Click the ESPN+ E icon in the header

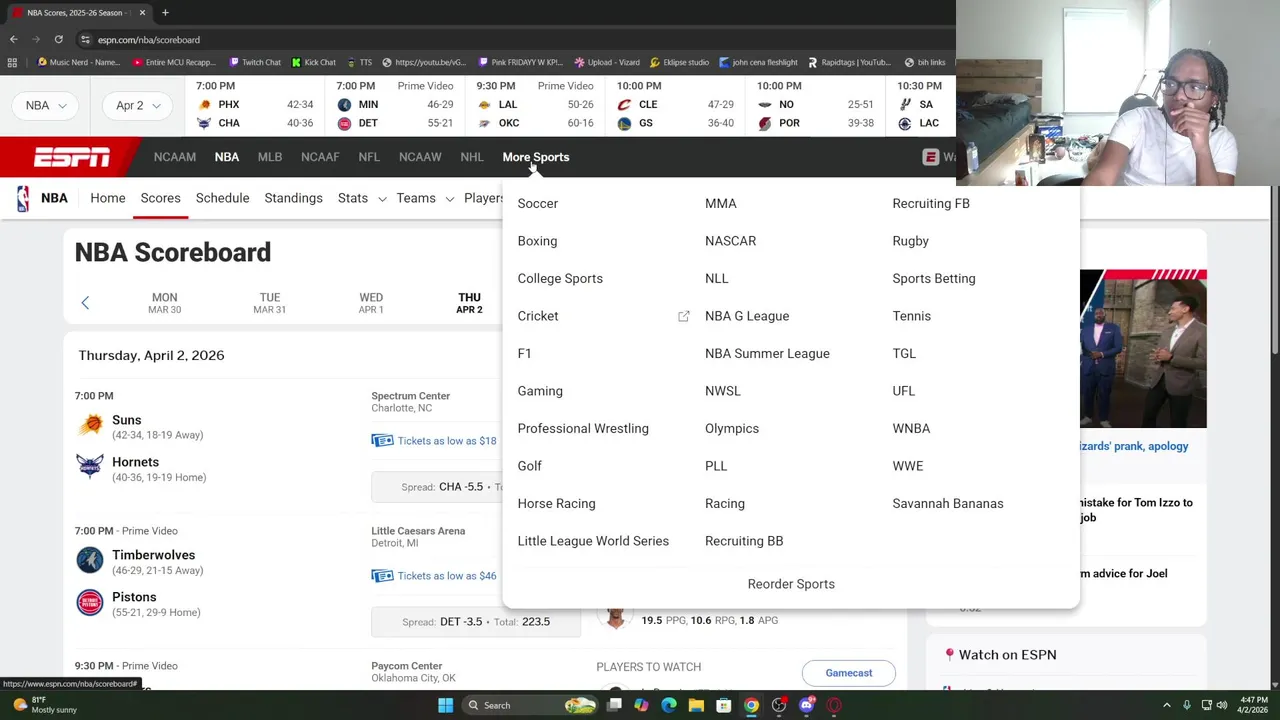(x=931, y=157)
